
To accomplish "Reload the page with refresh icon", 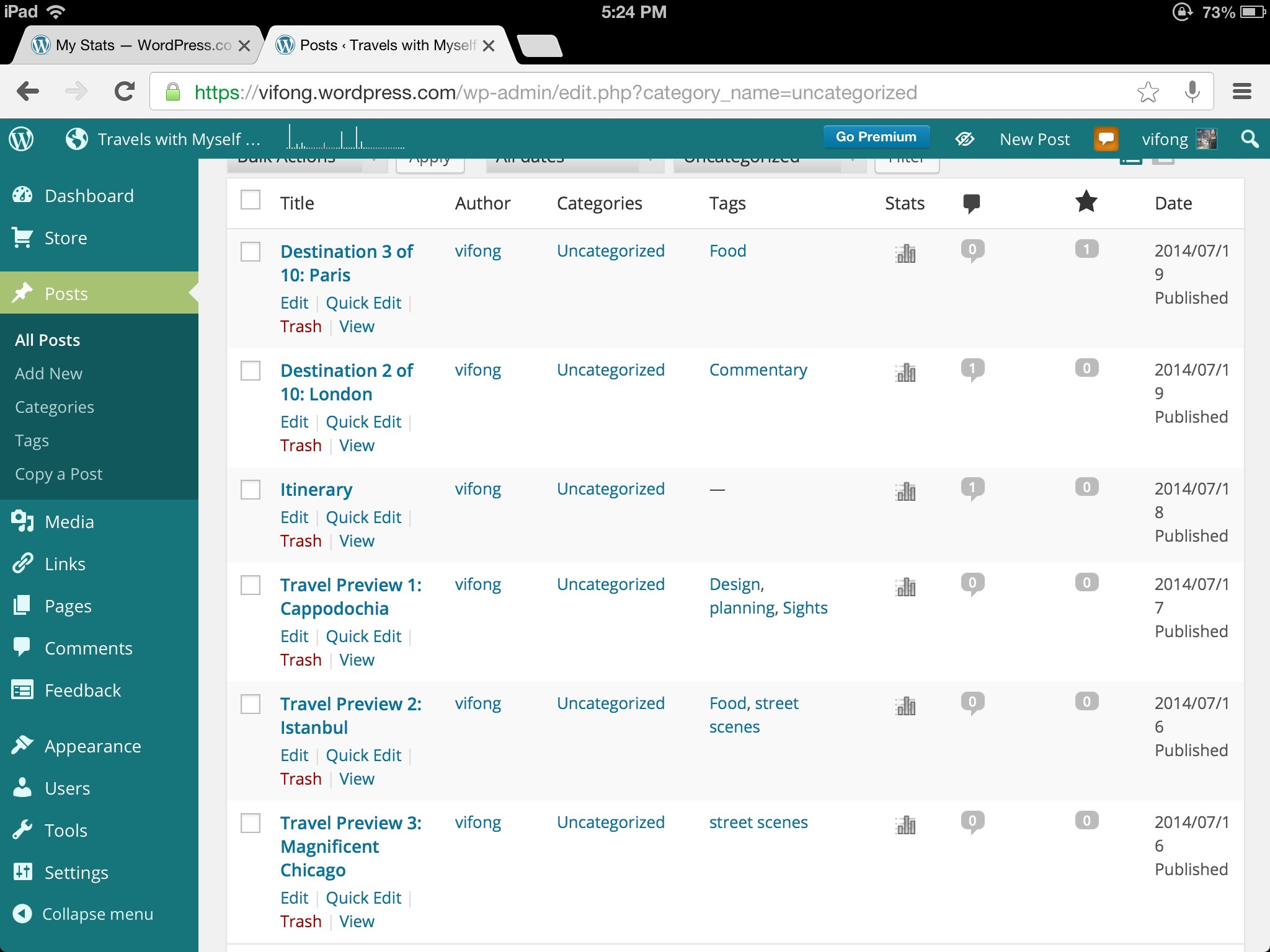I will pos(125,92).
